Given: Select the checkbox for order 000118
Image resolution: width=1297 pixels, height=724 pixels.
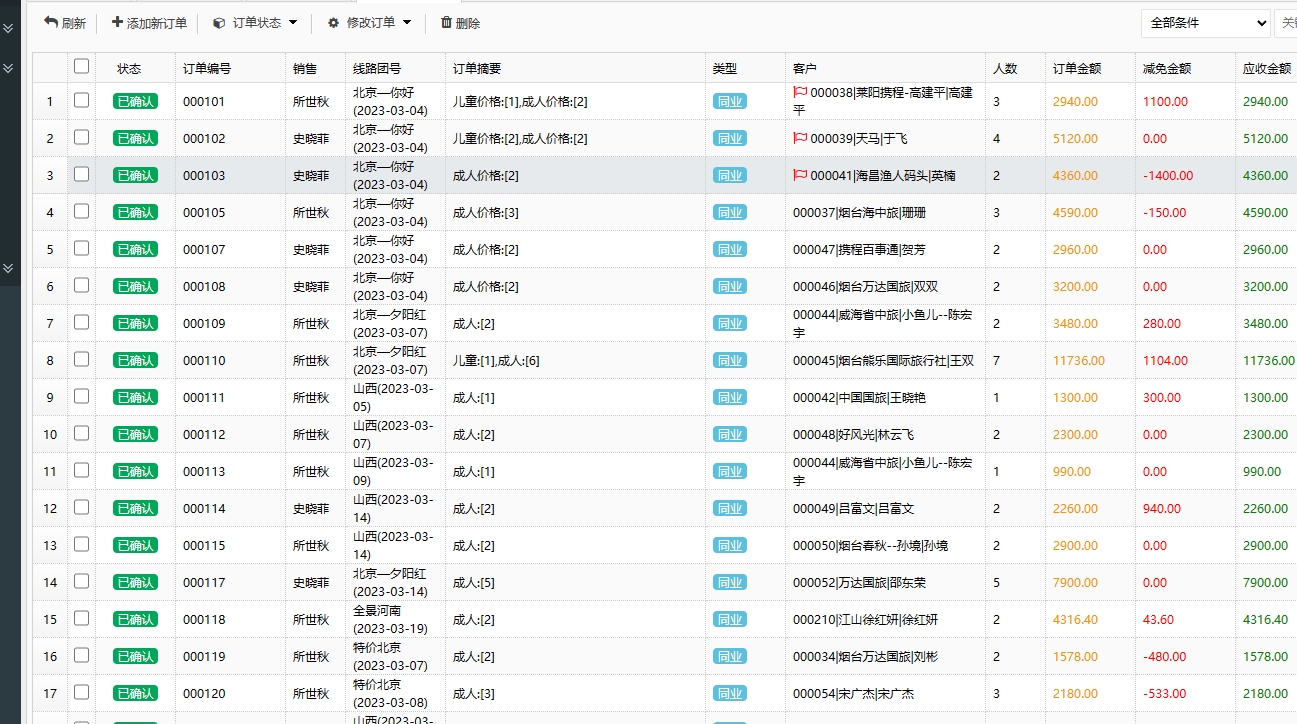Looking at the screenshot, I should [x=81, y=619].
